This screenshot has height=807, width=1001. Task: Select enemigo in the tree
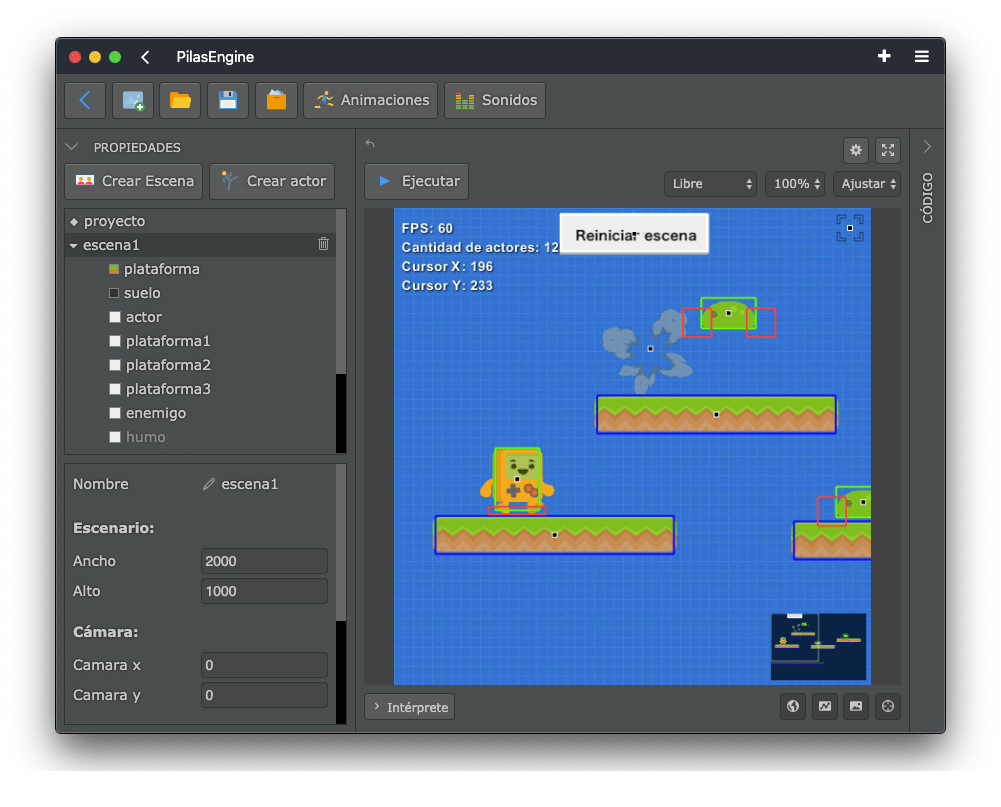tap(156, 413)
